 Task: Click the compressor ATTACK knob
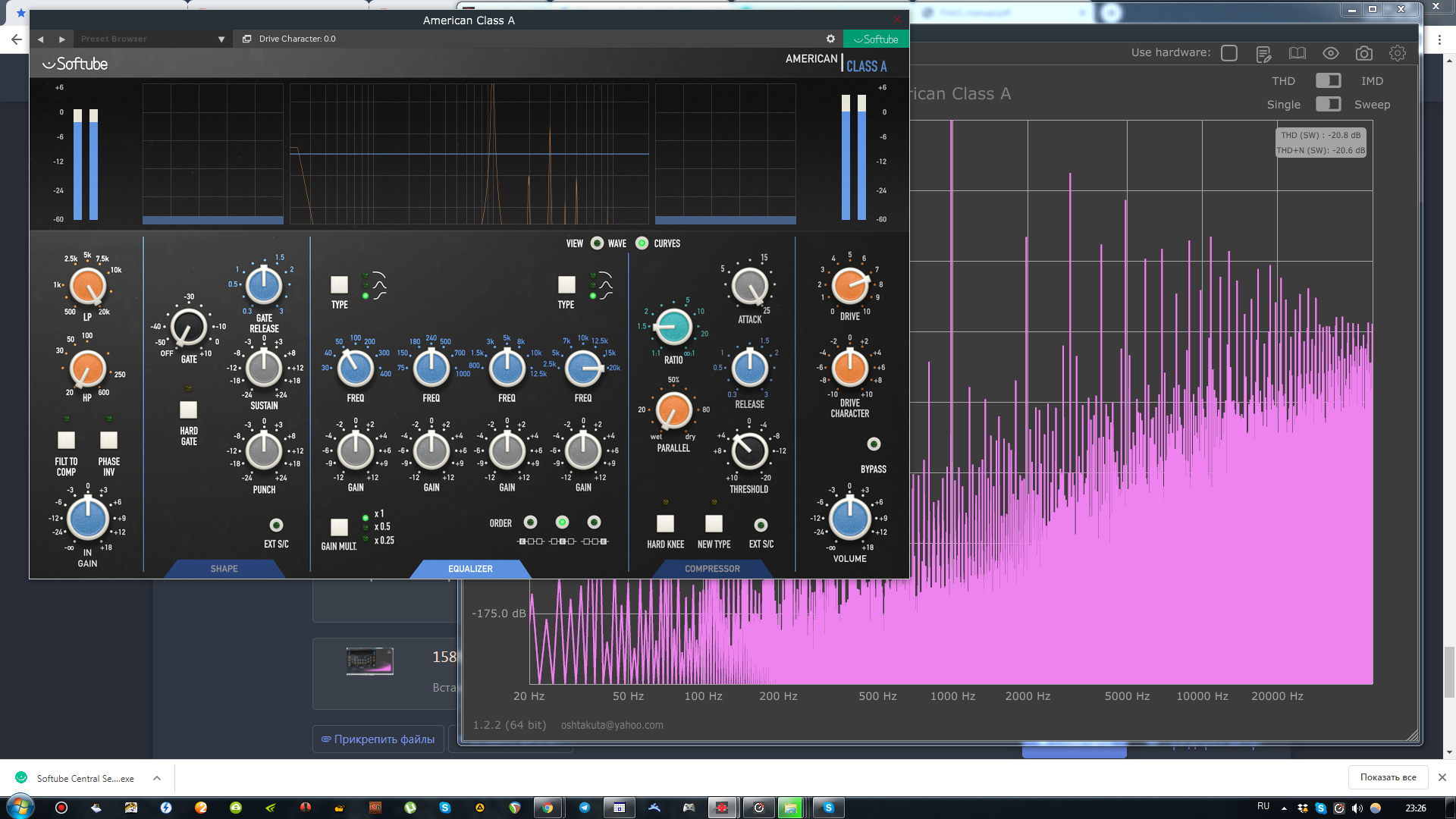point(750,287)
